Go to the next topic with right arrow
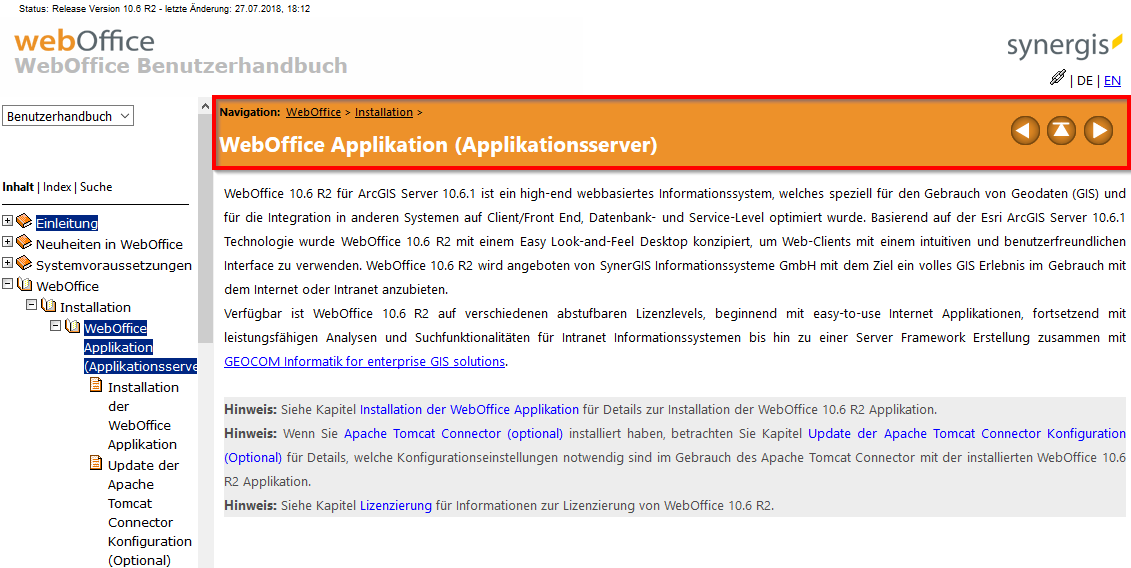 (x=1098, y=130)
